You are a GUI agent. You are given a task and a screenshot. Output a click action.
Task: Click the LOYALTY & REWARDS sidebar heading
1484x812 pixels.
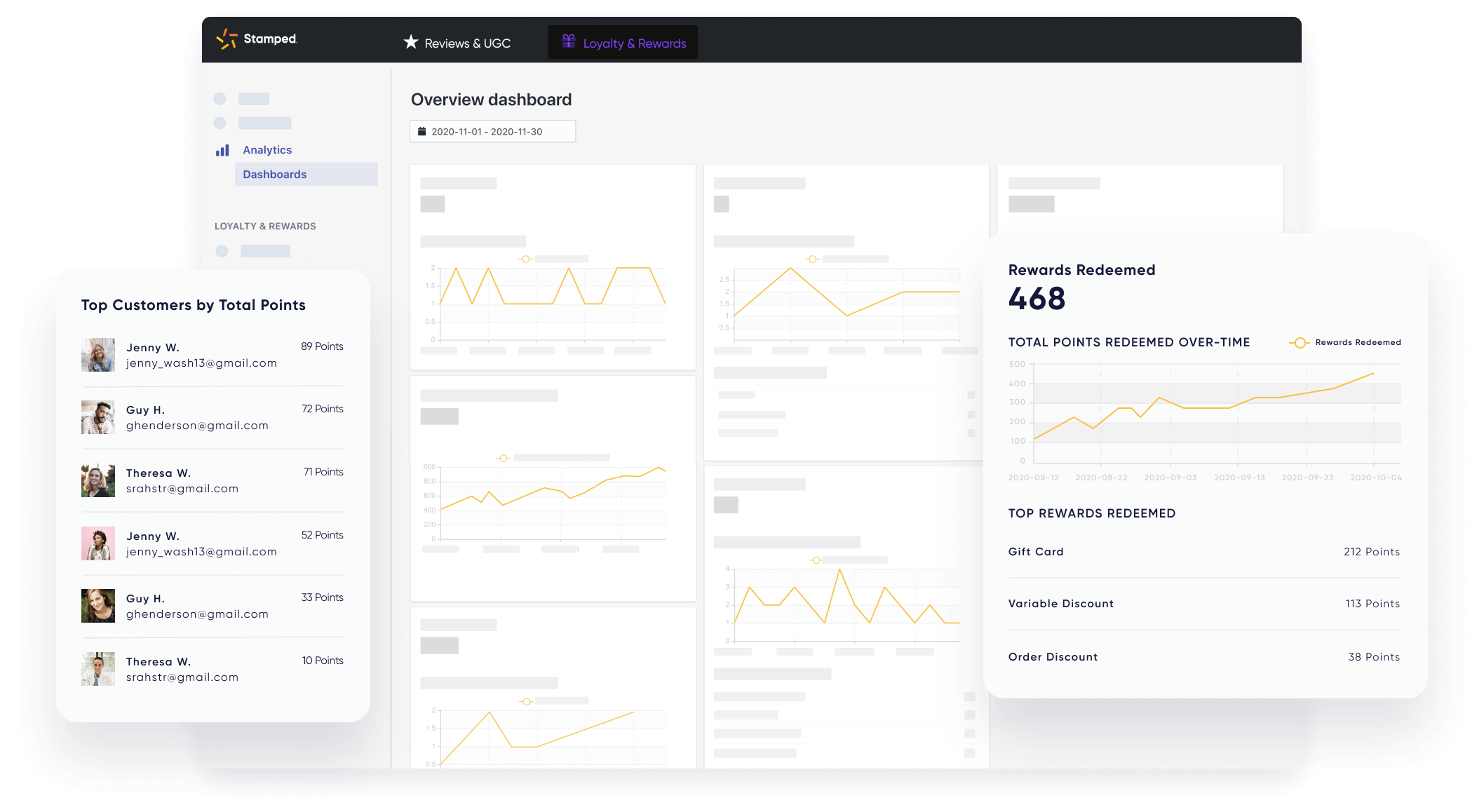(265, 226)
